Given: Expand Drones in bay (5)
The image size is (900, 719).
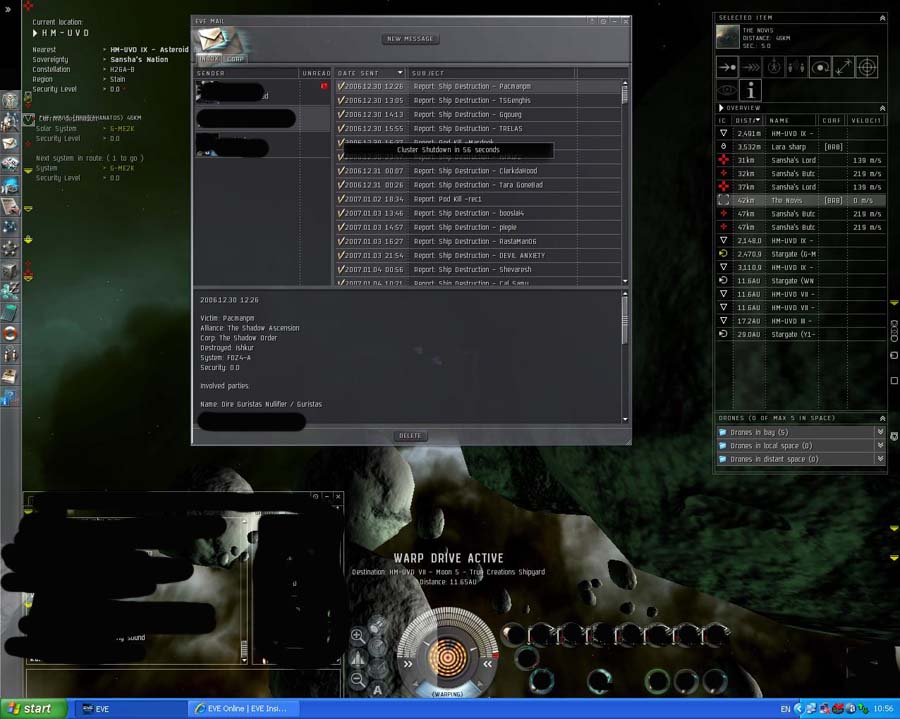Looking at the screenshot, I should click(880, 432).
